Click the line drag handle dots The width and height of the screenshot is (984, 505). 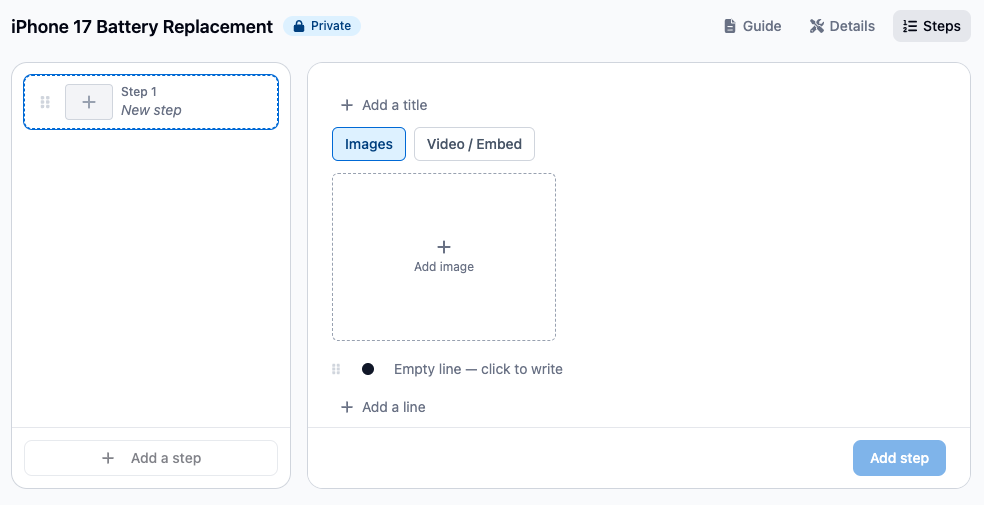pyautogui.click(x=336, y=369)
